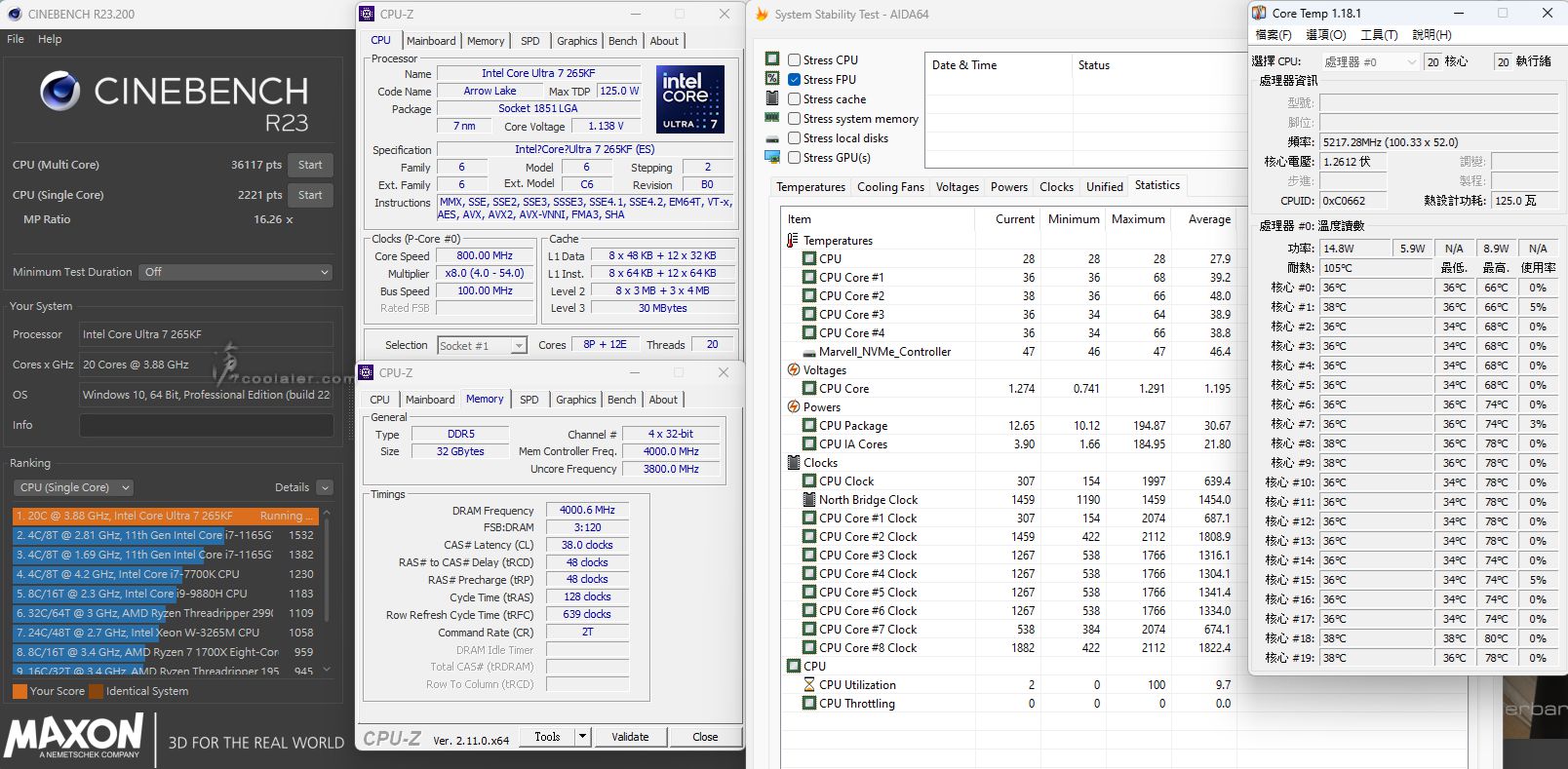Click the CPU Throttling square icon

pyautogui.click(x=809, y=703)
